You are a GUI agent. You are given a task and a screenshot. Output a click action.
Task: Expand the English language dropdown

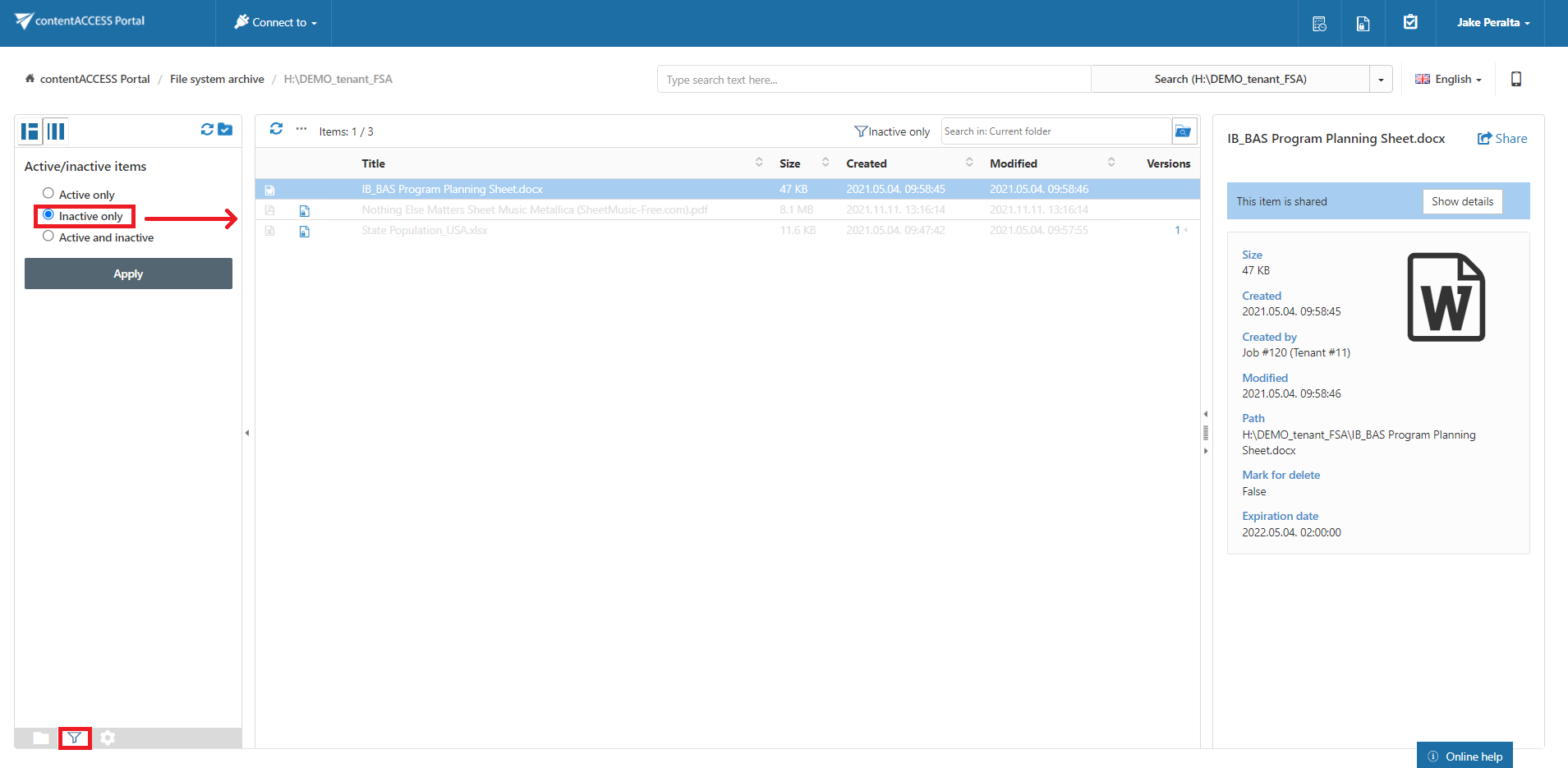tap(1448, 79)
